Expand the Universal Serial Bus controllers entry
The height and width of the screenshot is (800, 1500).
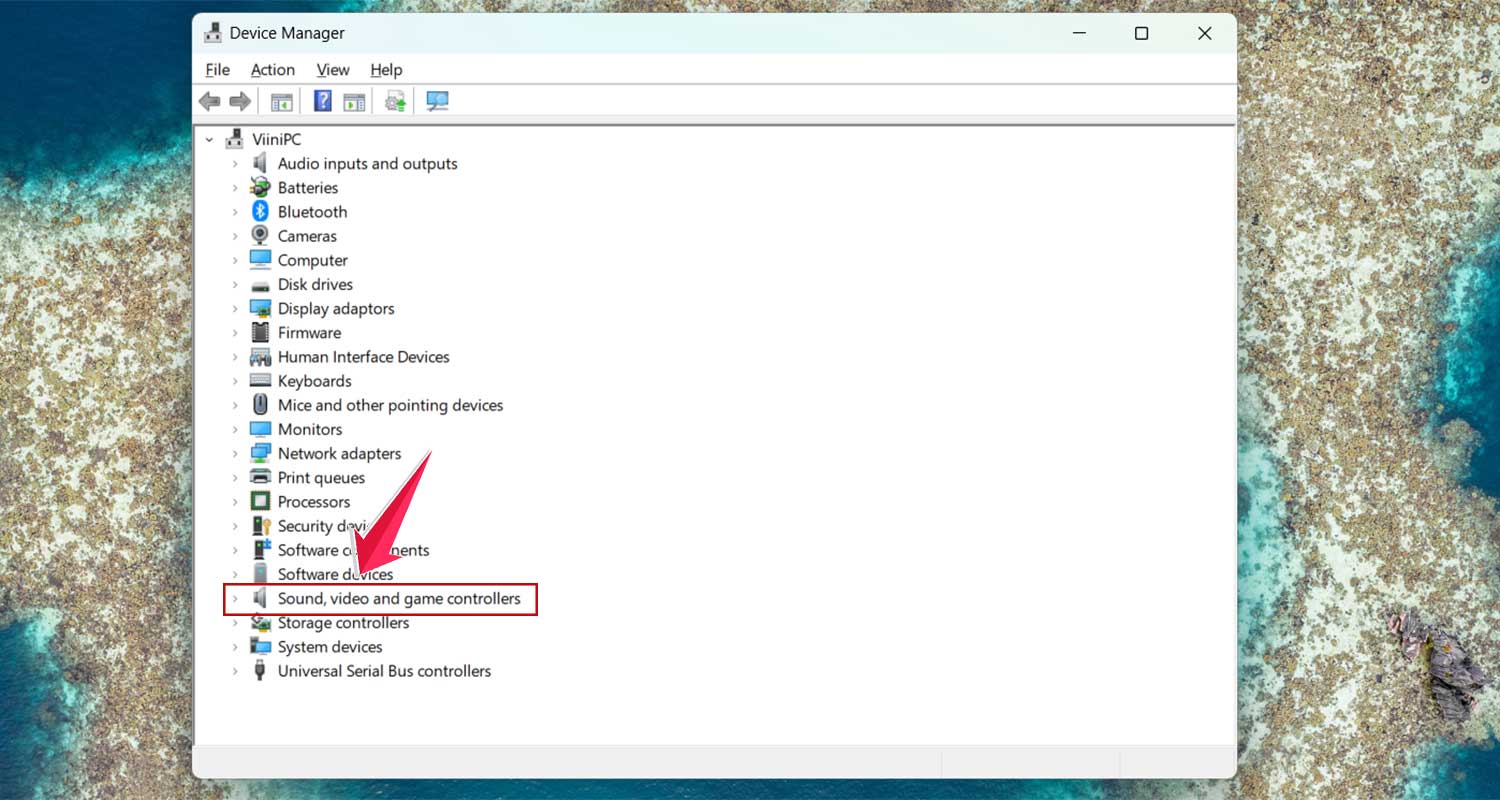[x=234, y=671]
